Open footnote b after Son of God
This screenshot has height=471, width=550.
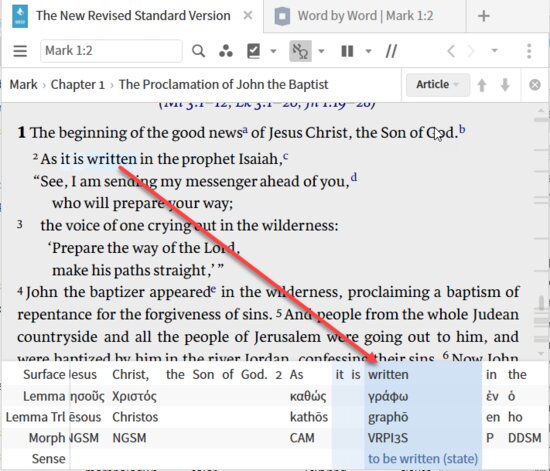tap(462, 129)
